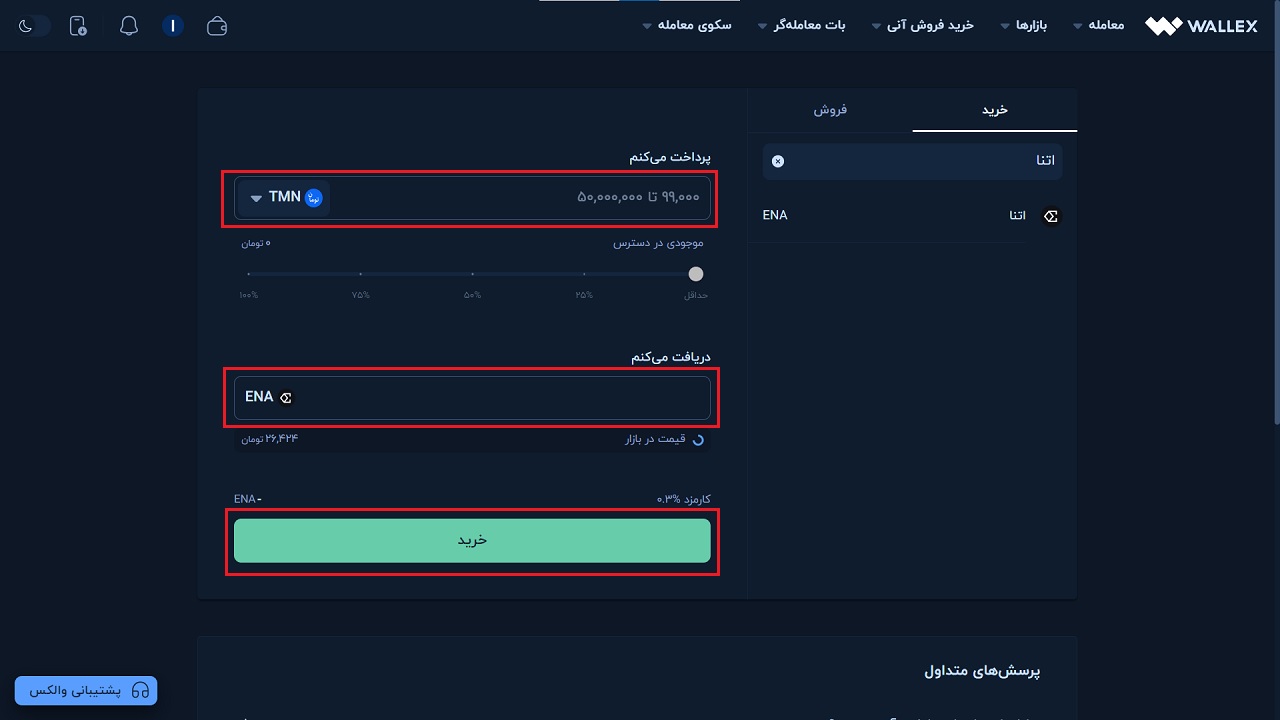
Task: Click the ENA icon in the receive field
Action: [x=286, y=397]
